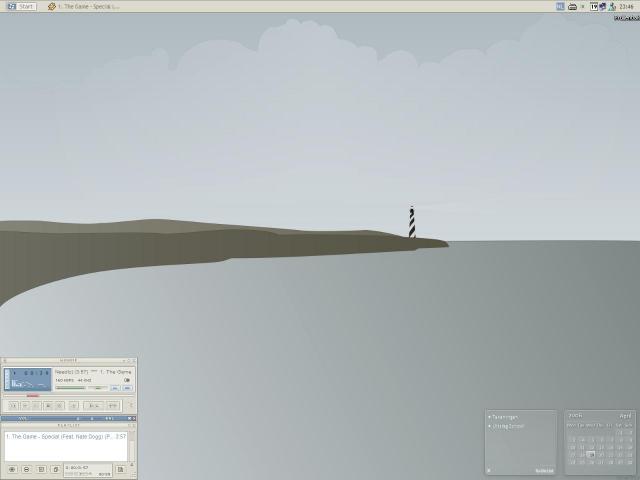640x480 pixels.
Task: Pause playback in Winamp
Action: point(36,406)
